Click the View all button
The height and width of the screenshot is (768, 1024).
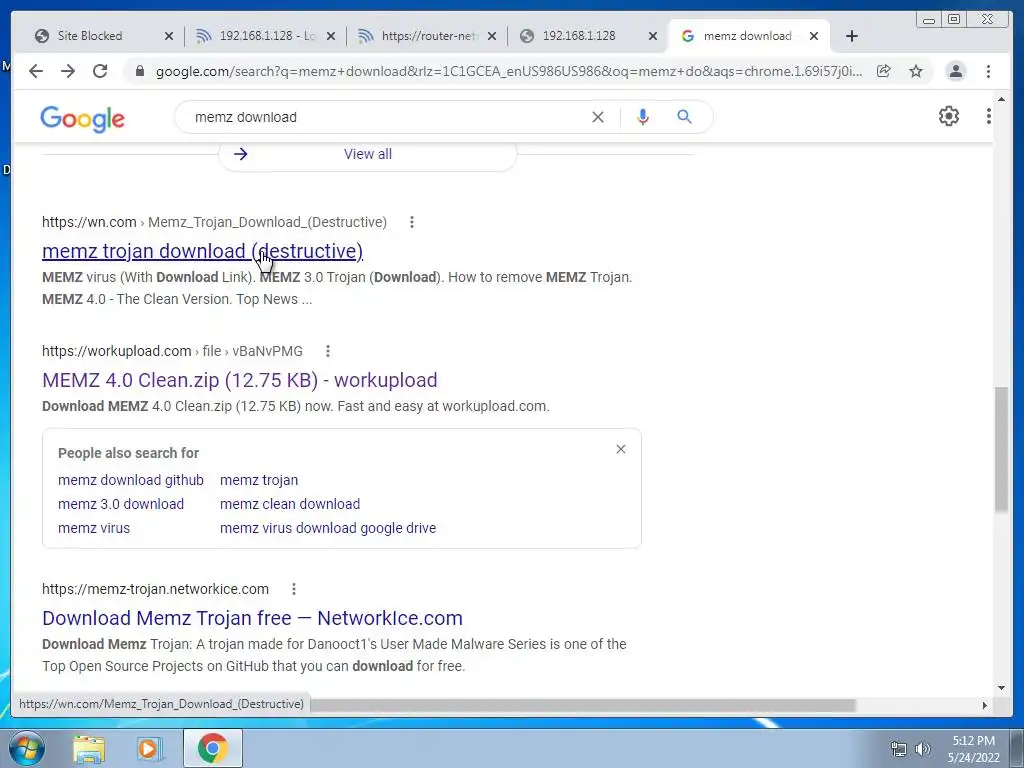coord(368,154)
